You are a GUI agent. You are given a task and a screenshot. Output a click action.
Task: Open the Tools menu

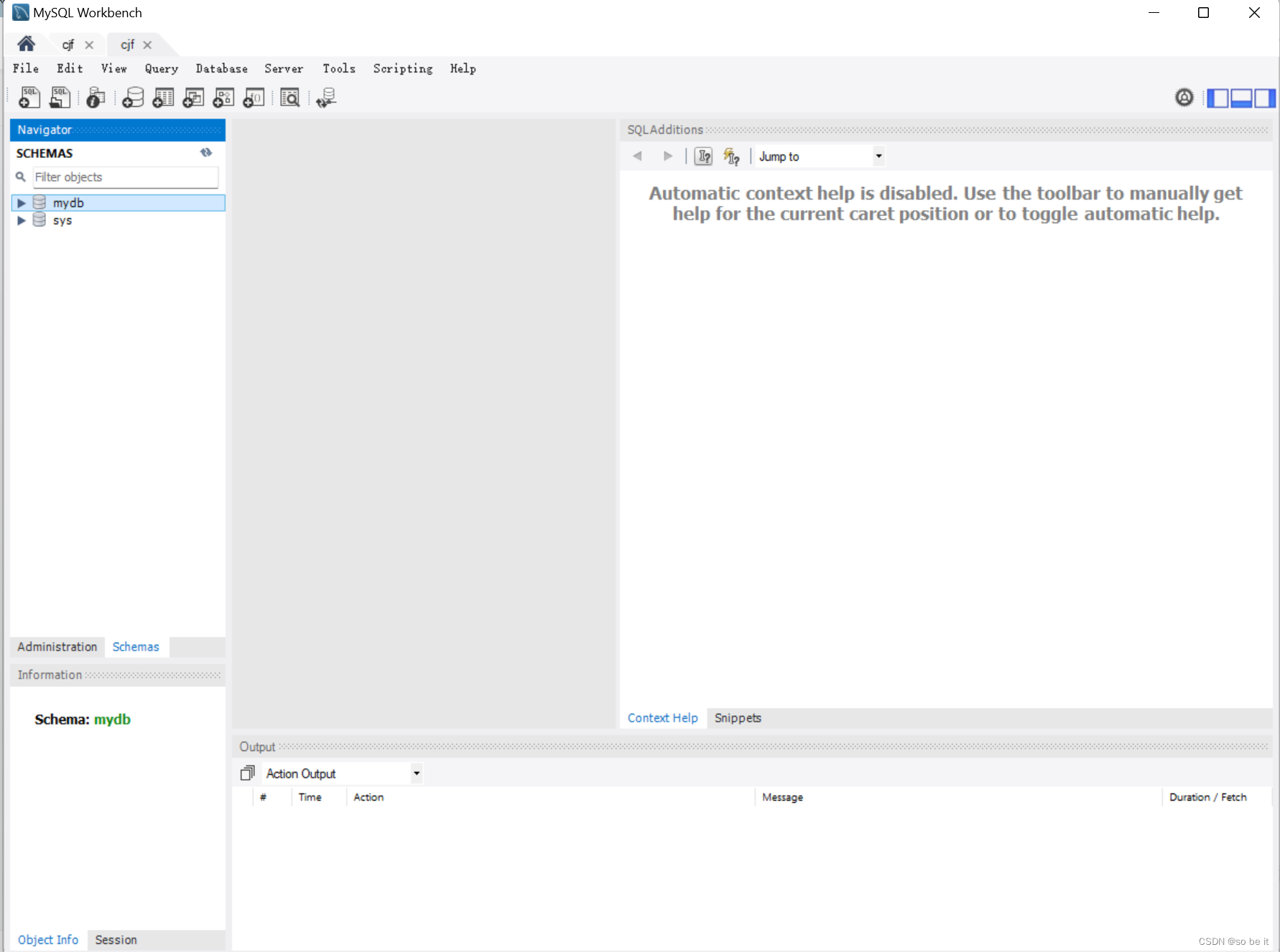(339, 68)
